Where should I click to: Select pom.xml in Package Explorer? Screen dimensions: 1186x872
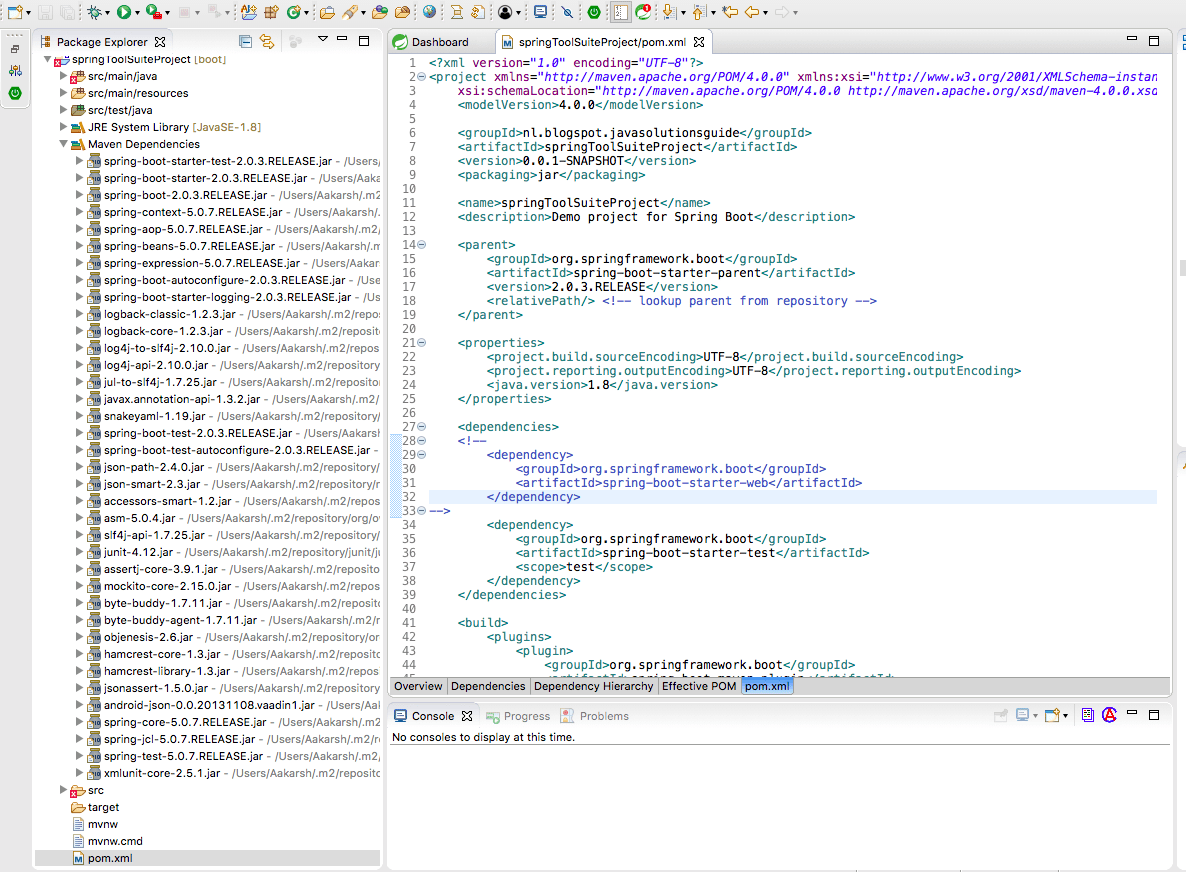click(110, 858)
